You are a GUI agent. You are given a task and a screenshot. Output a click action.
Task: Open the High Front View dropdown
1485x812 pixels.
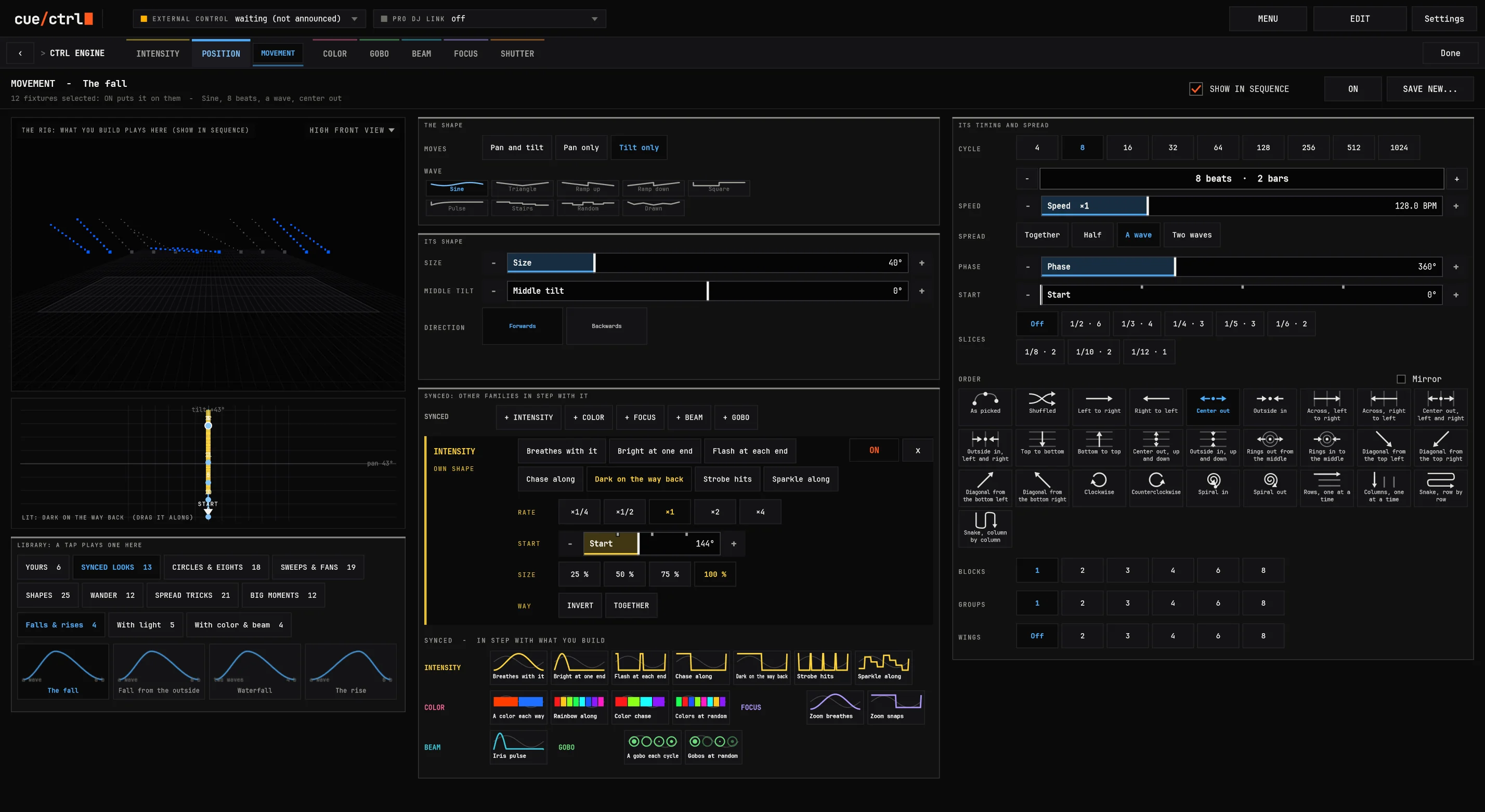click(x=351, y=130)
